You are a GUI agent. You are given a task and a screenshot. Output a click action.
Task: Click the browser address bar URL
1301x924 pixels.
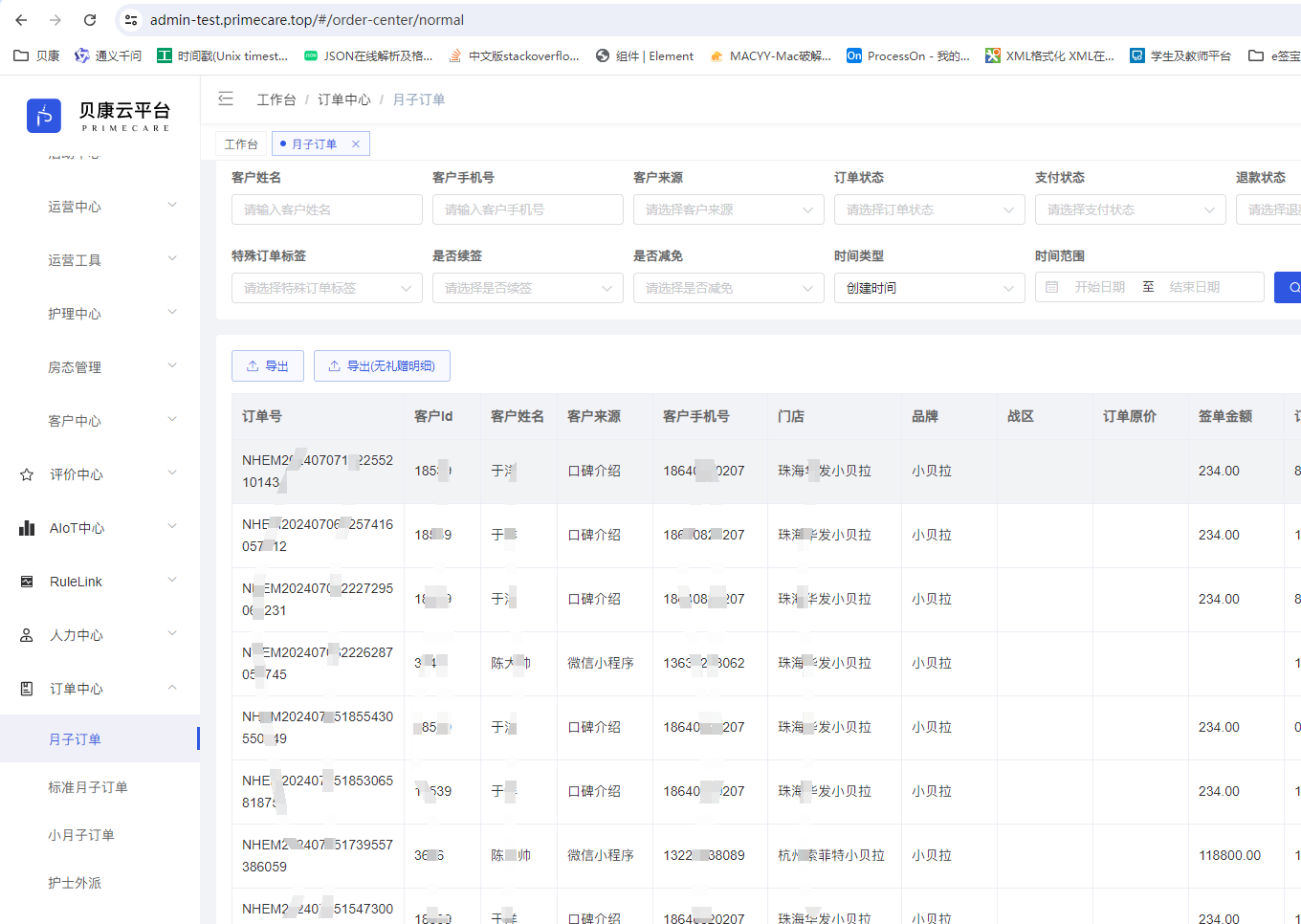click(x=307, y=19)
